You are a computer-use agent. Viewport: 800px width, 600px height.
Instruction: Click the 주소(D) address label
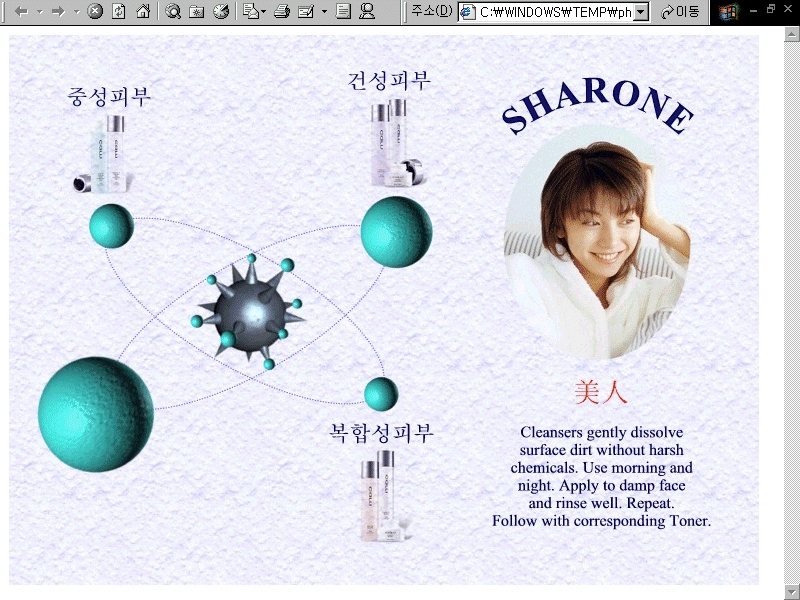[432, 11]
